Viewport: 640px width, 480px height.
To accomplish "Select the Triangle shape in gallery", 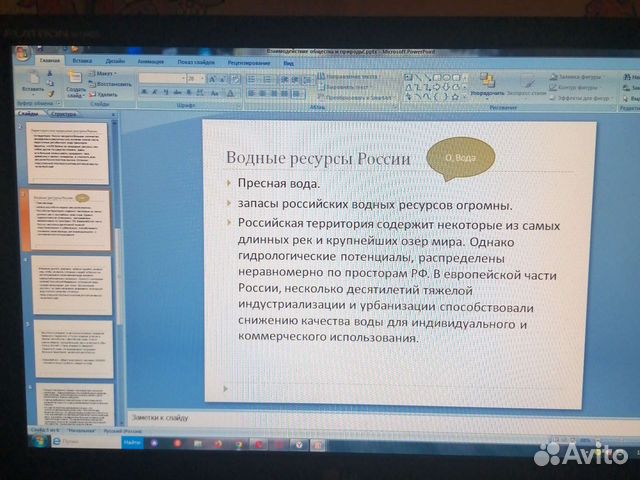I will [408, 87].
